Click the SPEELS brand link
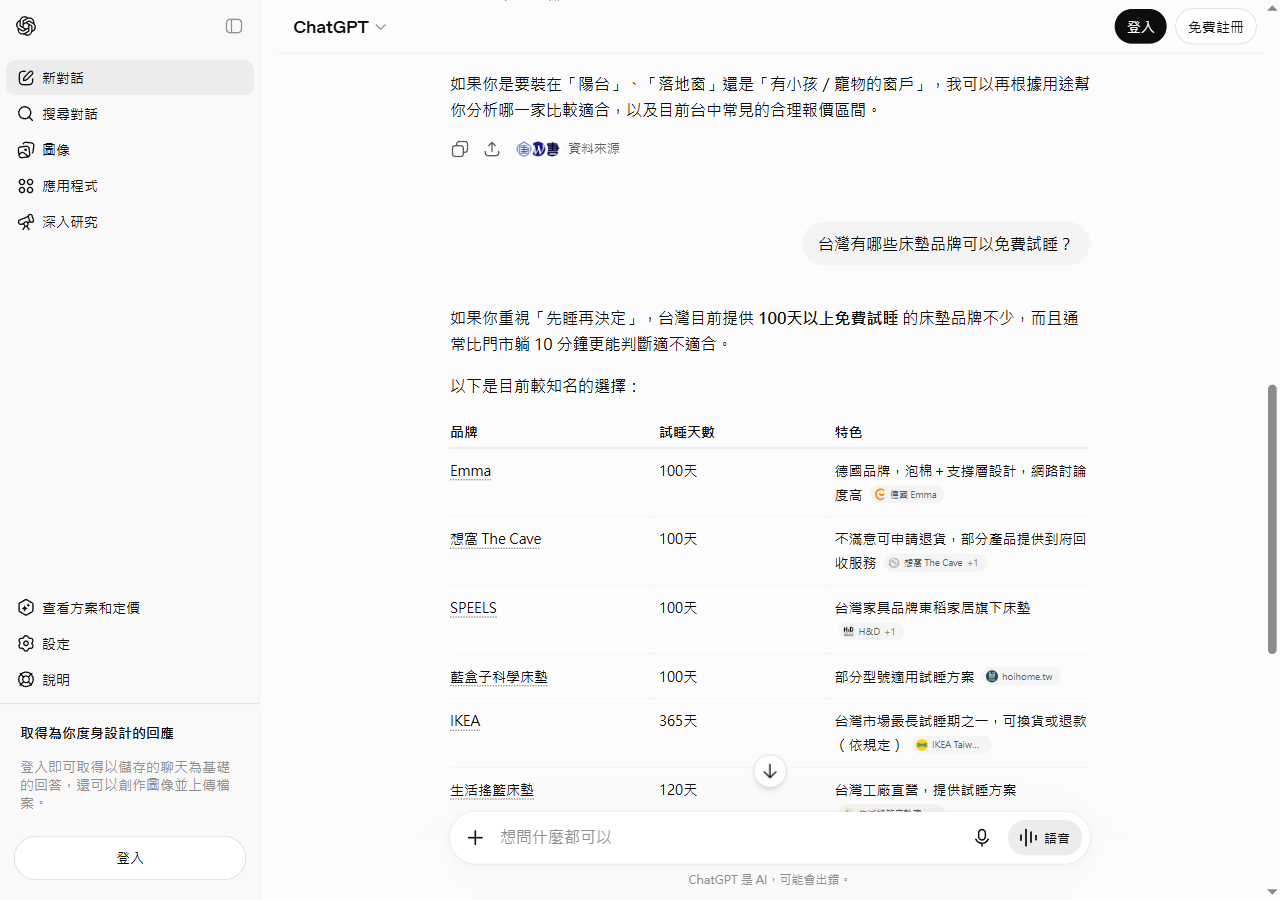Image resolution: width=1280 pixels, height=900 pixels. point(473,608)
